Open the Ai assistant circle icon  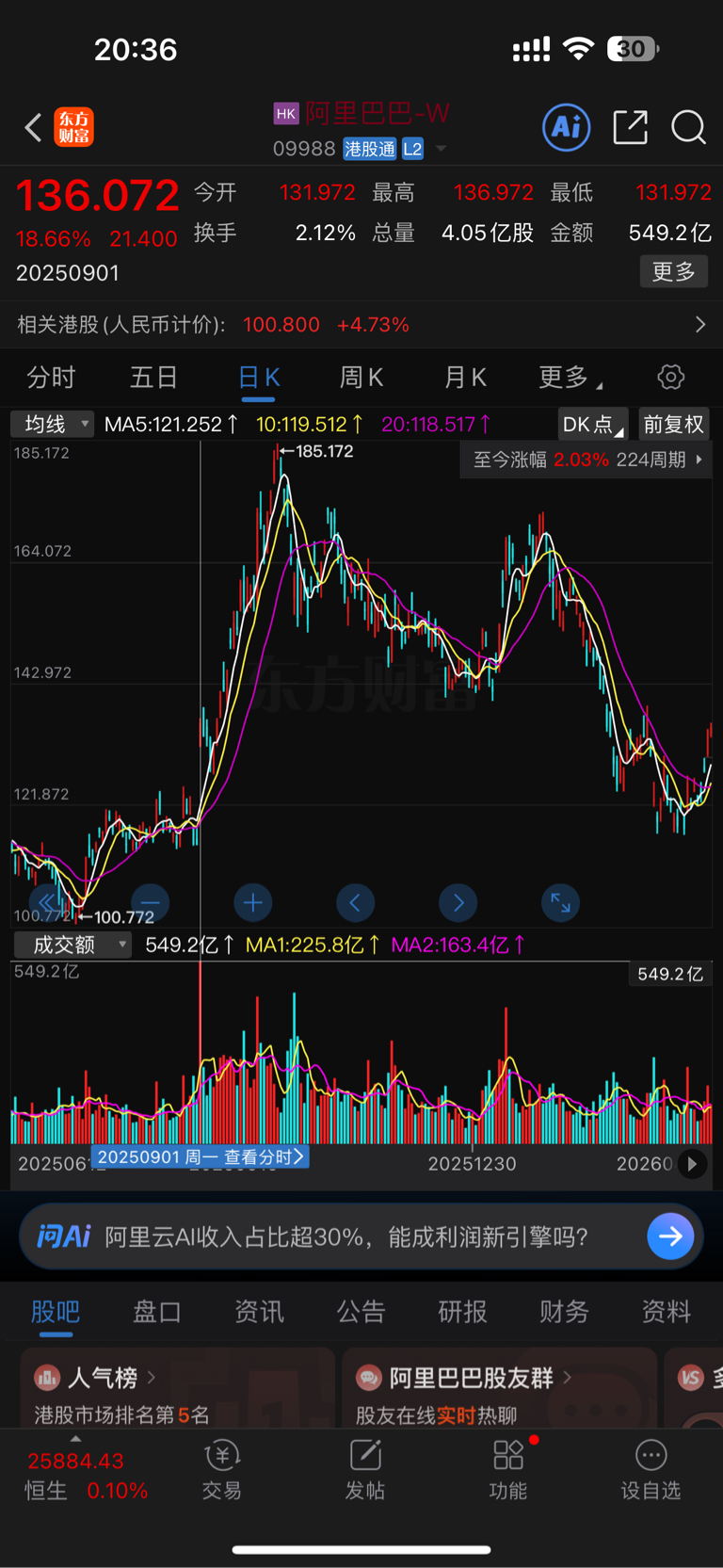coord(567,127)
